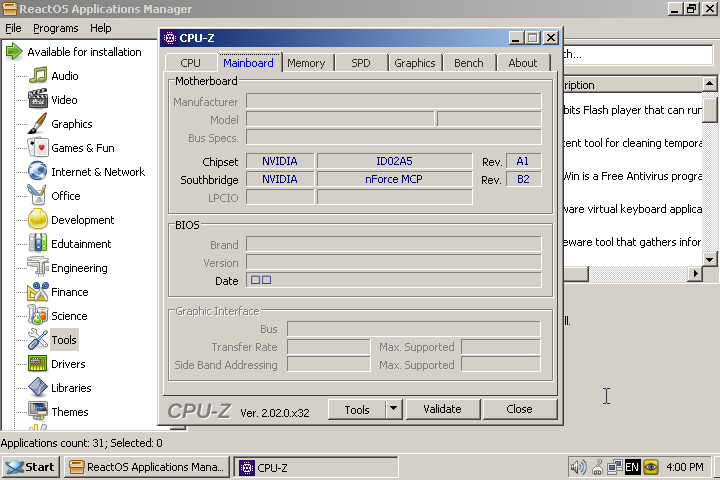This screenshot has height=480, width=720.
Task: Open the Programs menu
Action: (x=56, y=28)
